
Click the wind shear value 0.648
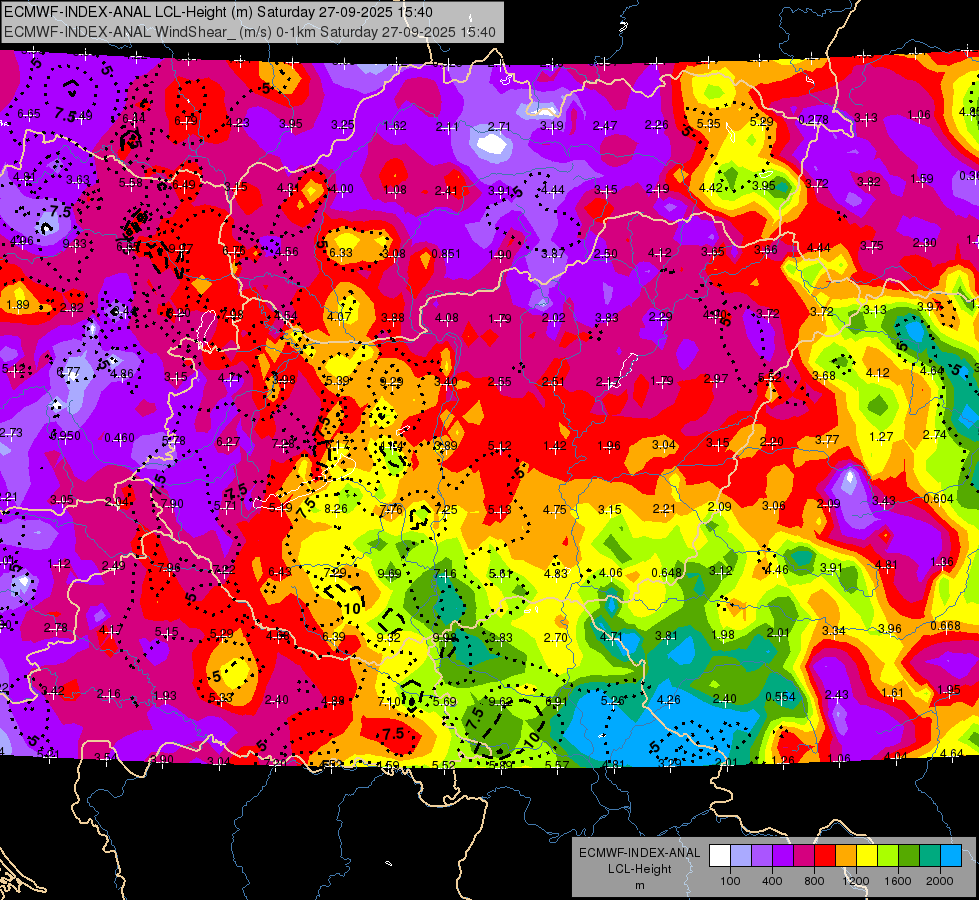click(x=666, y=572)
